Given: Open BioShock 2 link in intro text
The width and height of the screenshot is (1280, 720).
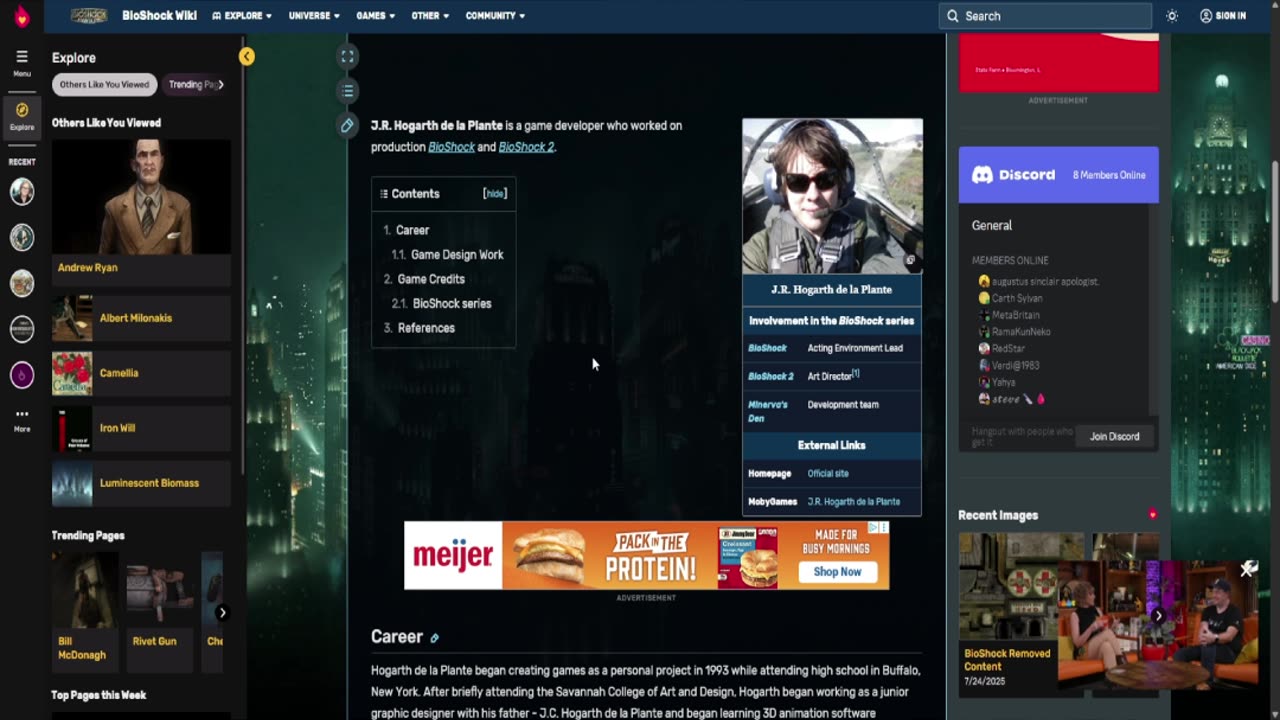Looking at the screenshot, I should point(526,147).
